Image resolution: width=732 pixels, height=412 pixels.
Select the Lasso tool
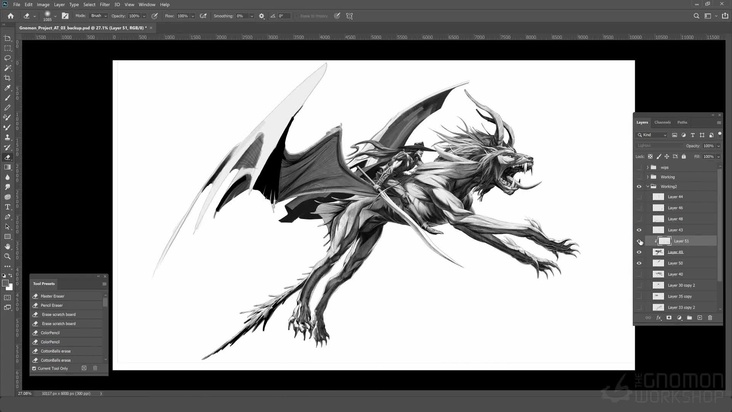click(7, 58)
